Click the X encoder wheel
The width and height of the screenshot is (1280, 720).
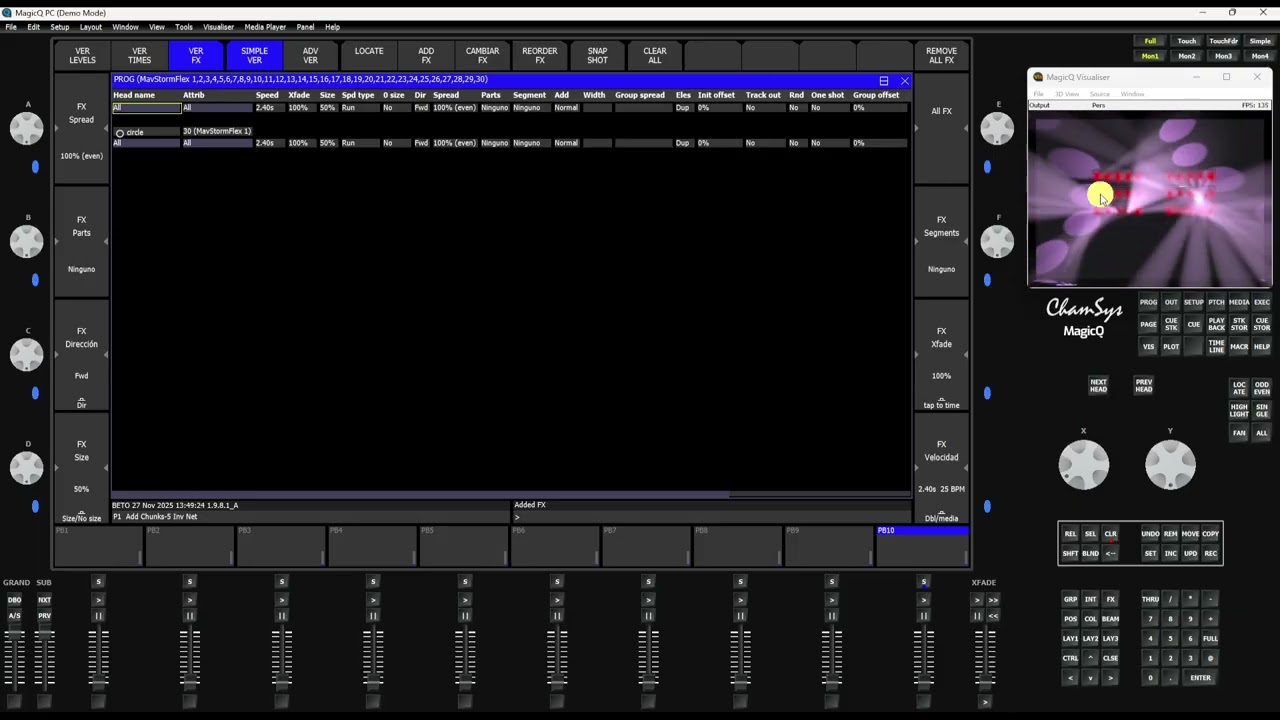tap(1084, 465)
